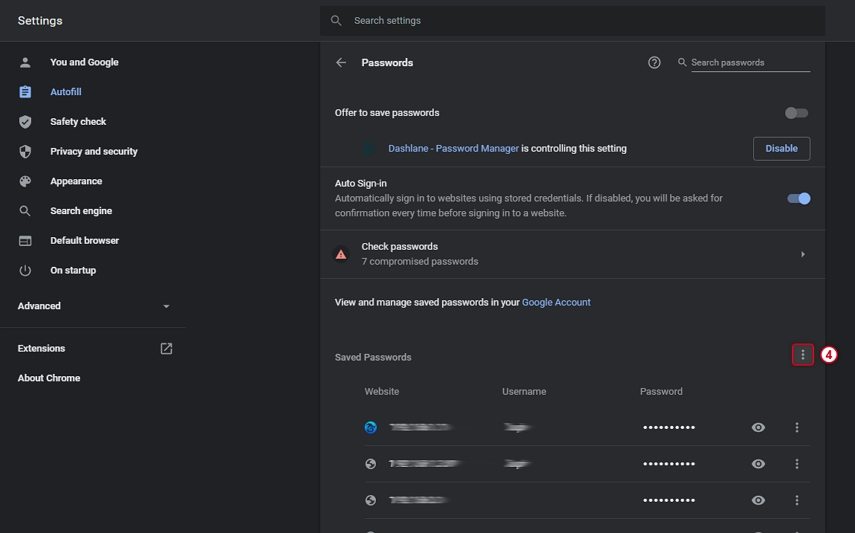
Task: Show password for first saved entry
Action: pos(758,427)
